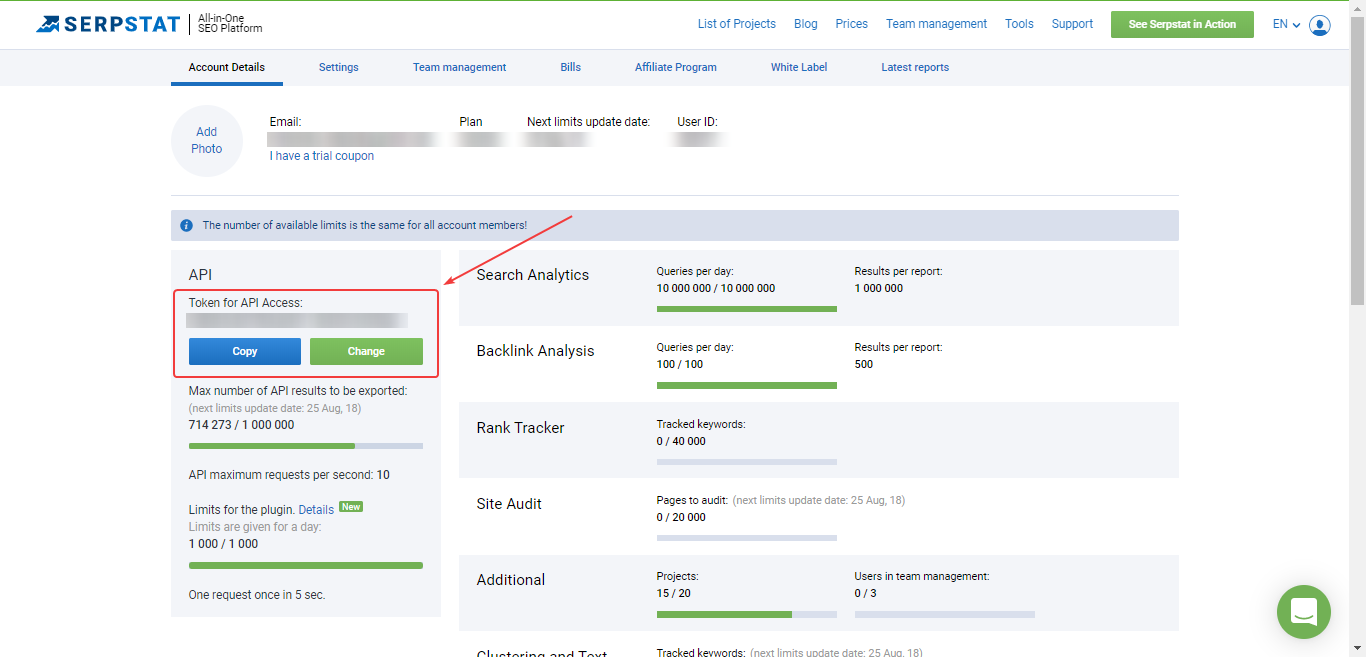The image size is (1366, 657).
Task: Click the API panel heading
Action: 200,274
